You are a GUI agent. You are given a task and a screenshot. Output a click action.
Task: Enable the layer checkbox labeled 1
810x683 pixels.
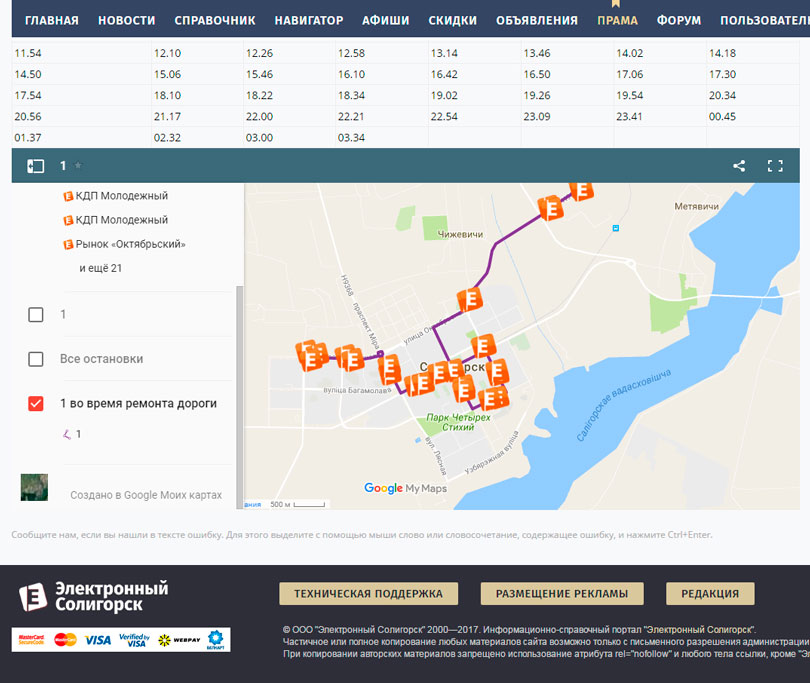36,314
